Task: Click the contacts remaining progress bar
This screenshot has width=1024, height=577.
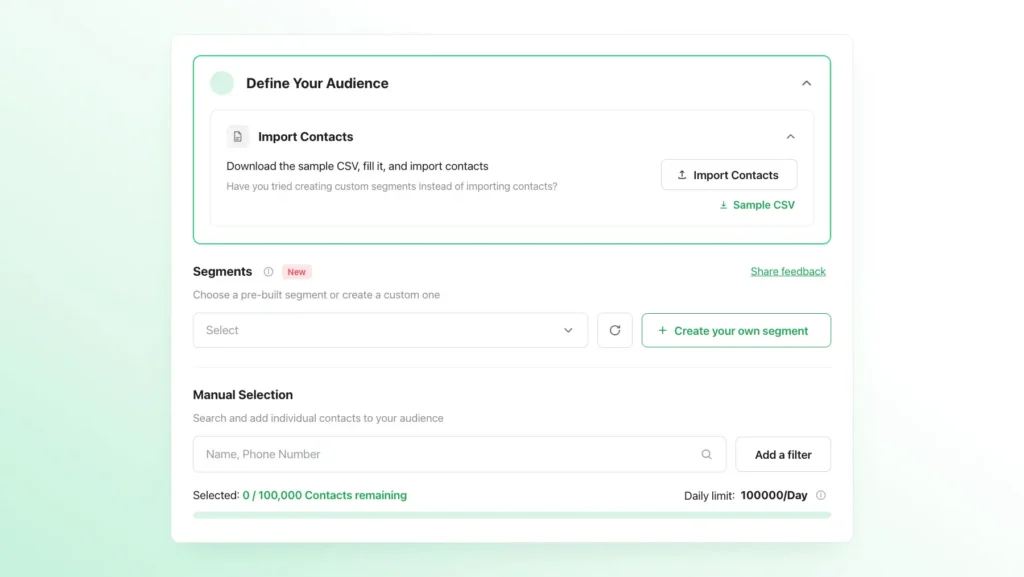Action: 512,515
